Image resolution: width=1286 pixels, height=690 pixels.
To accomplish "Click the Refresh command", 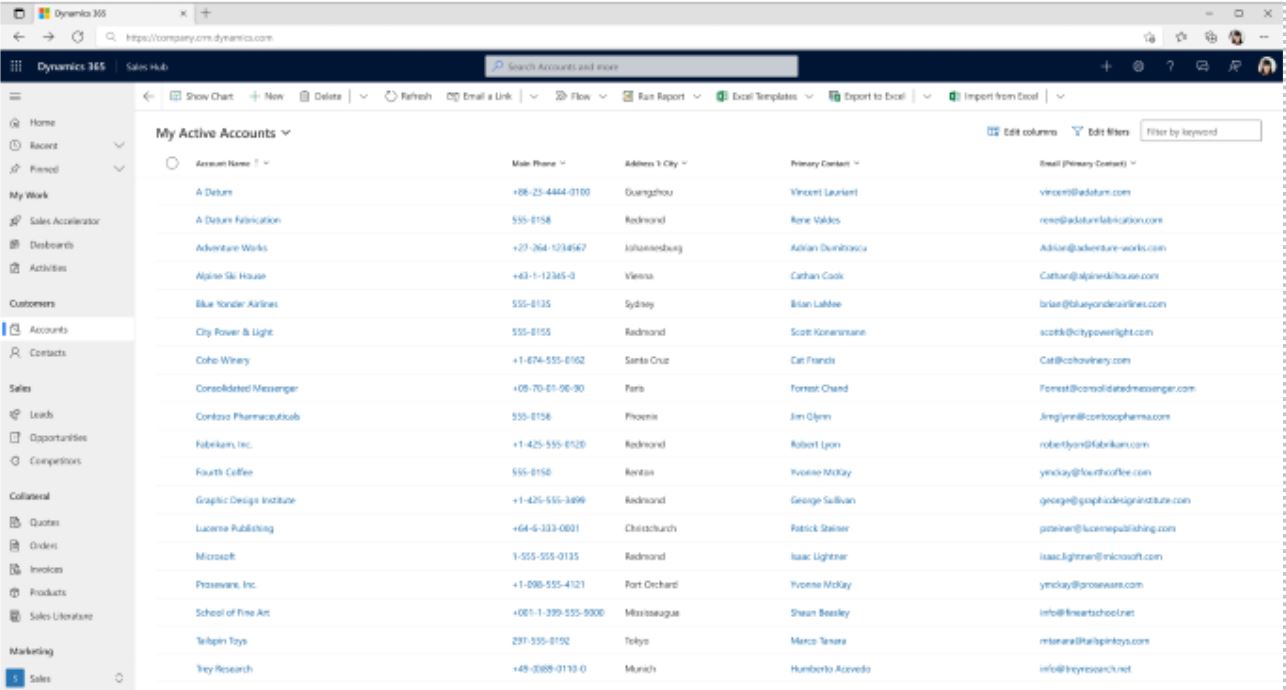I will click(408, 97).
